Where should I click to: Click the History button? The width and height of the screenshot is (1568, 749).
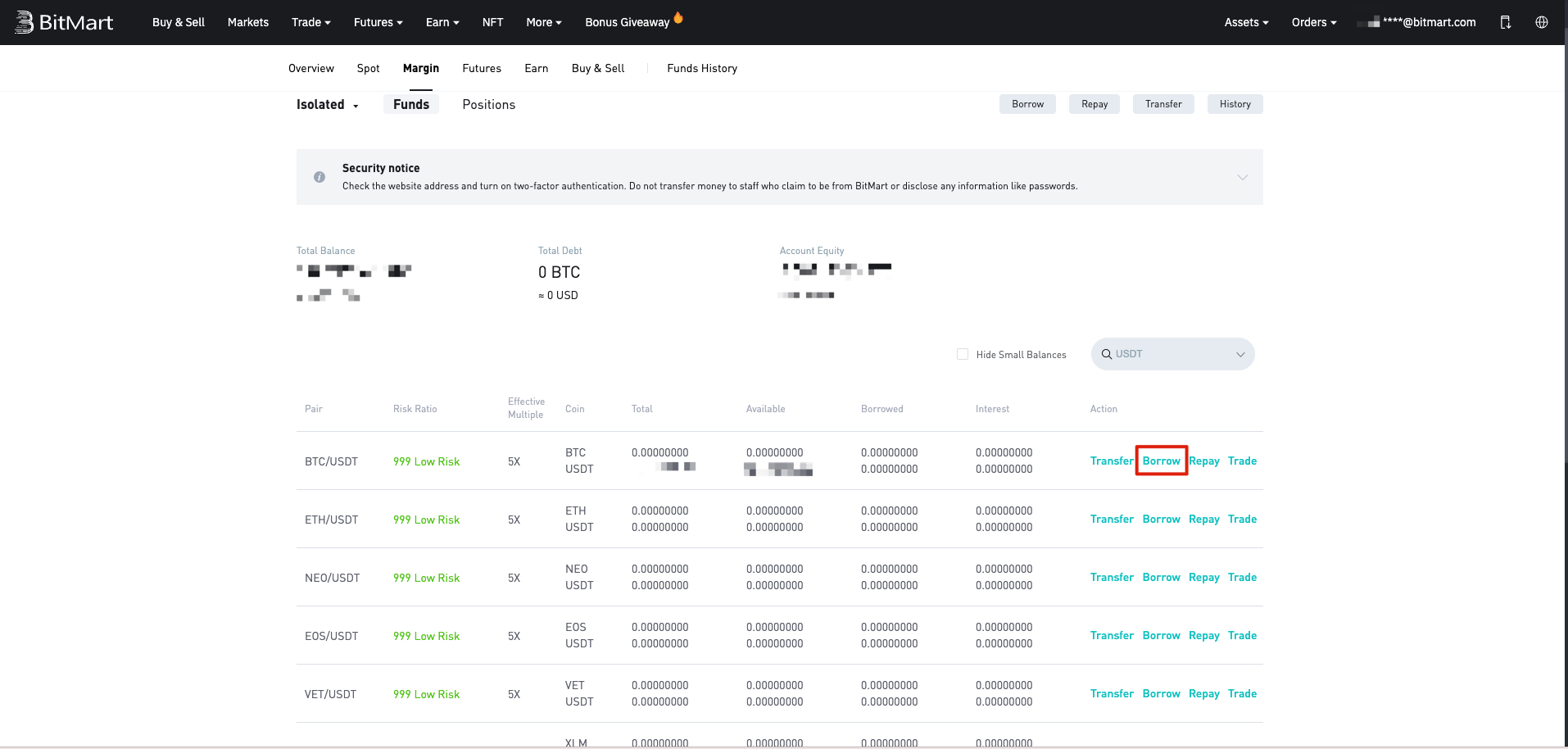click(x=1235, y=104)
